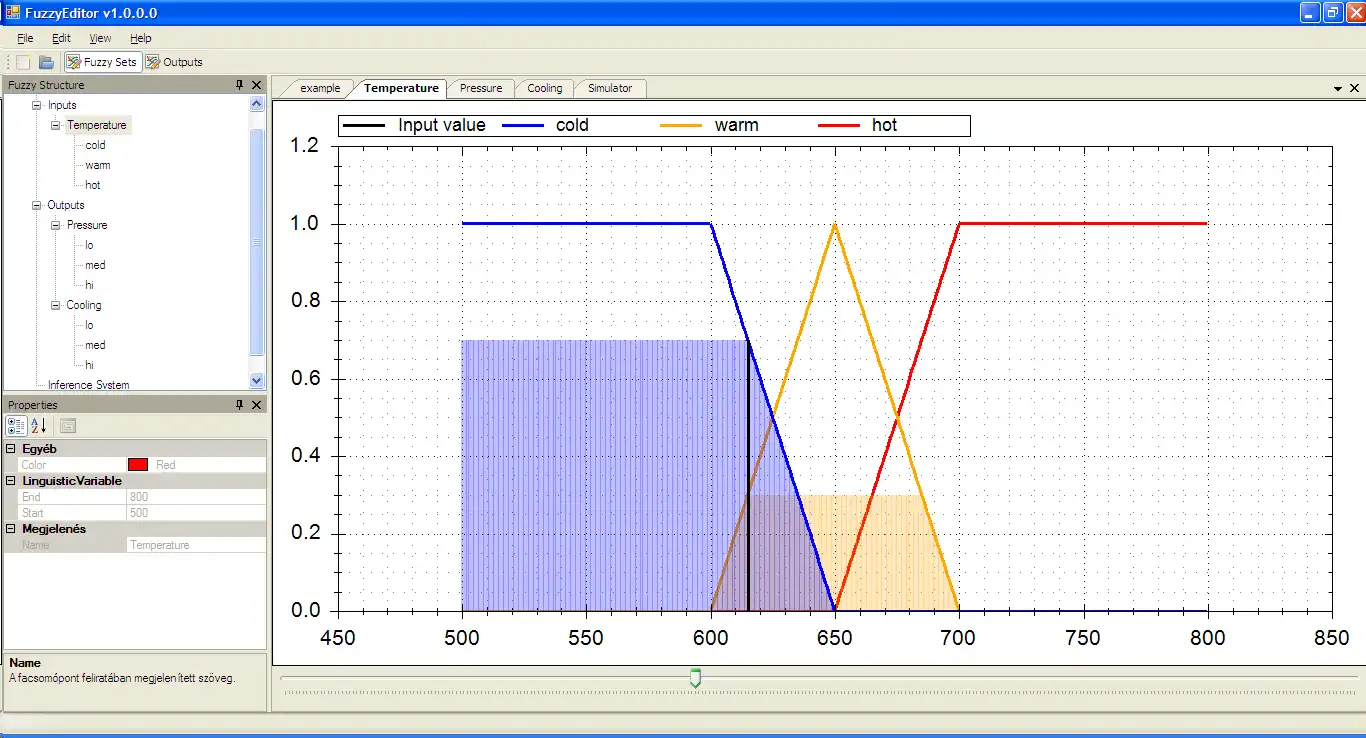This screenshot has width=1366, height=738.
Task: Sort properties alphabetically
Action: [x=39, y=426]
